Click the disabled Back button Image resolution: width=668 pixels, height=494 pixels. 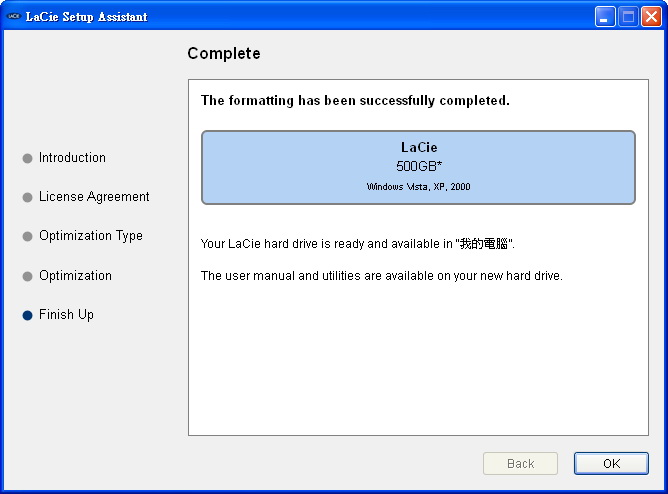pos(520,463)
